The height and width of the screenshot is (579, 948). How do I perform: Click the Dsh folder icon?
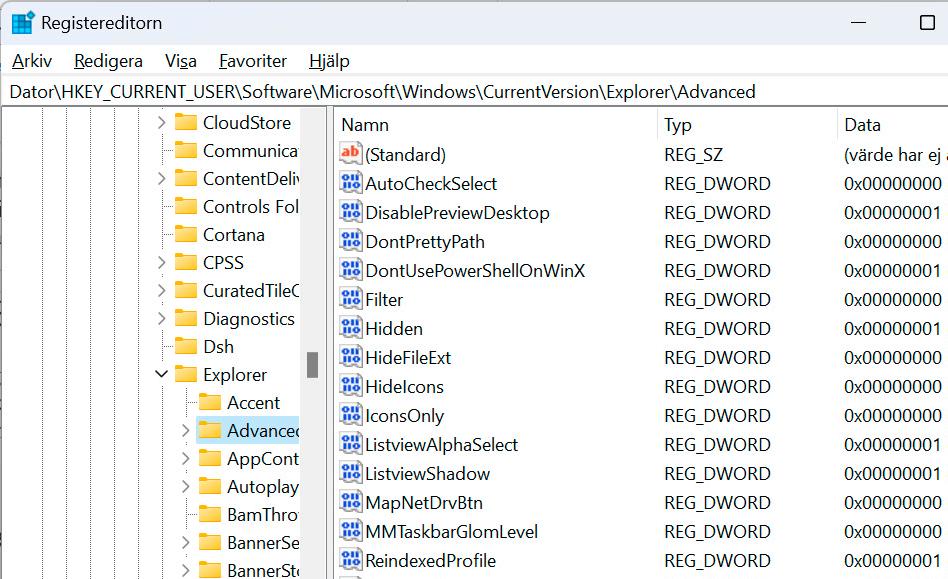pyautogui.click(x=186, y=346)
